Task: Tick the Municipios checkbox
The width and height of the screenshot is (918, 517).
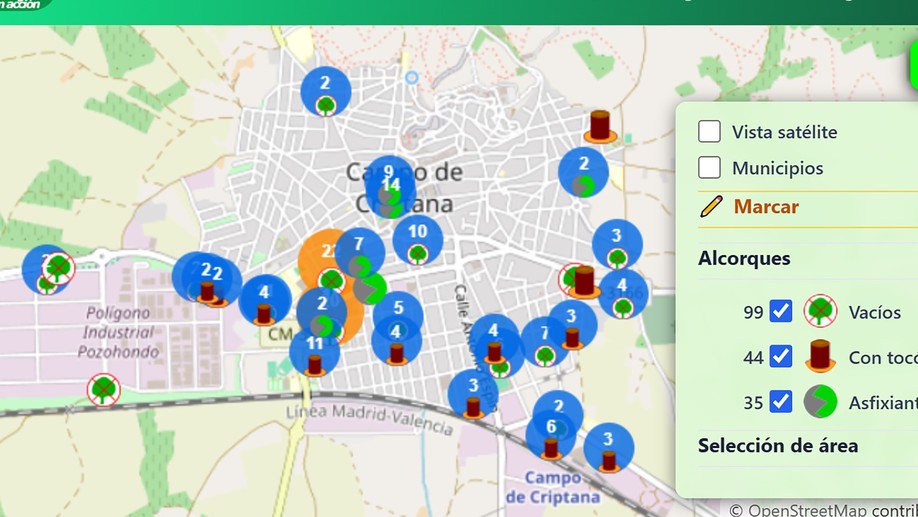Action: (709, 167)
